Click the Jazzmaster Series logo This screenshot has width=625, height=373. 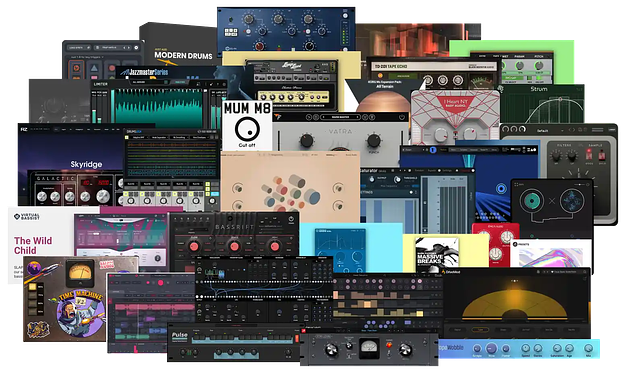click(x=145, y=73)
